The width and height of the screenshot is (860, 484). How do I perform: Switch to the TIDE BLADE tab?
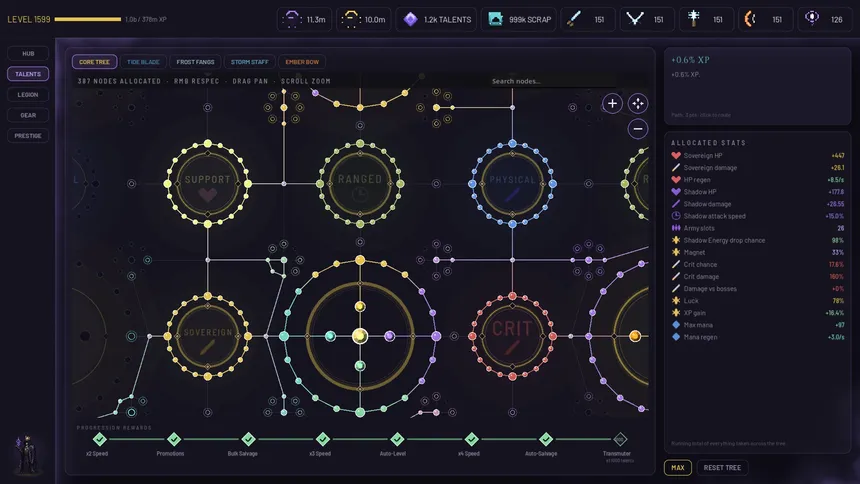pos(143,62)
